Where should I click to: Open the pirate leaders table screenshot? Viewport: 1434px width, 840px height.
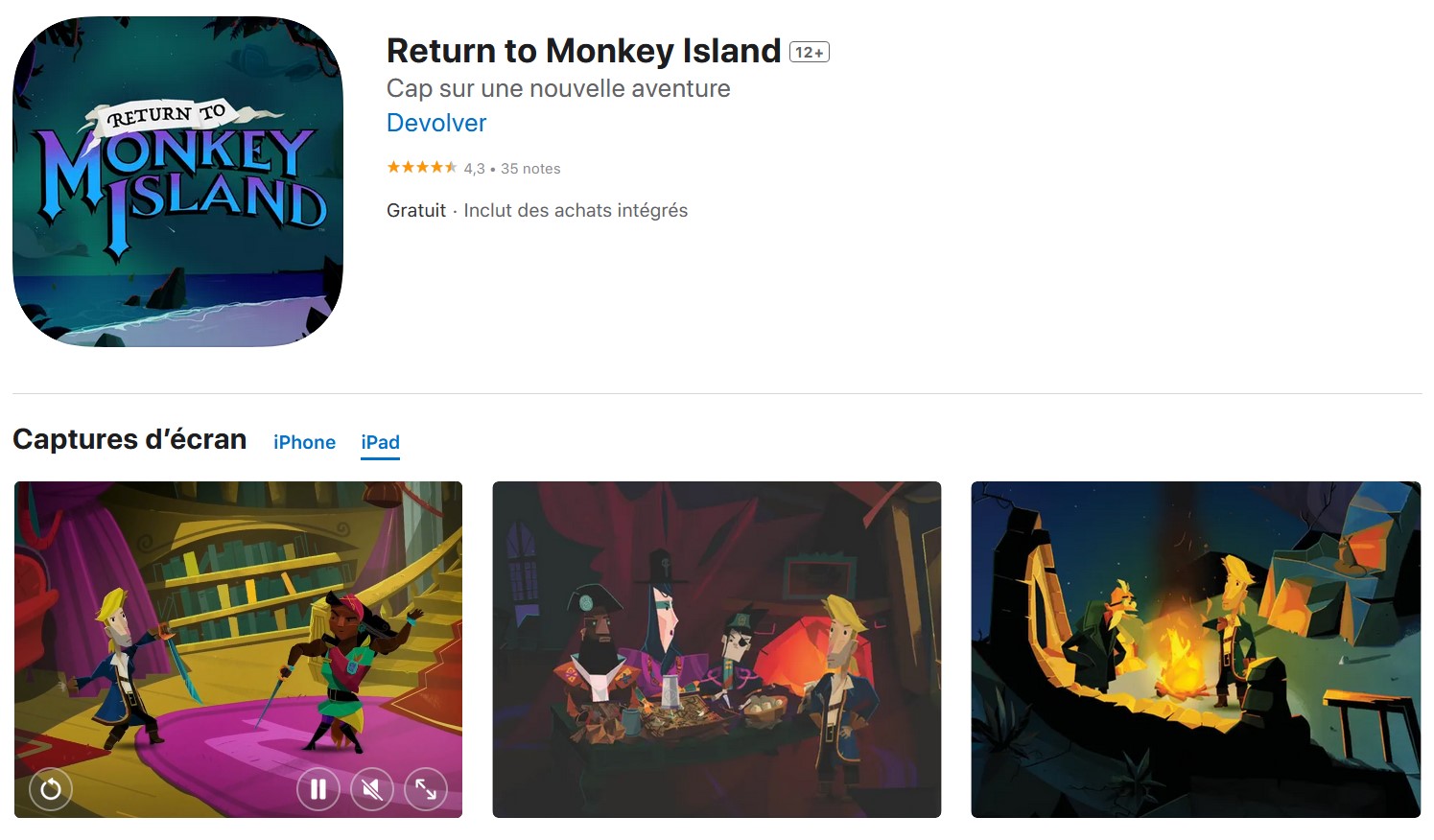click(x=717, y=649)
